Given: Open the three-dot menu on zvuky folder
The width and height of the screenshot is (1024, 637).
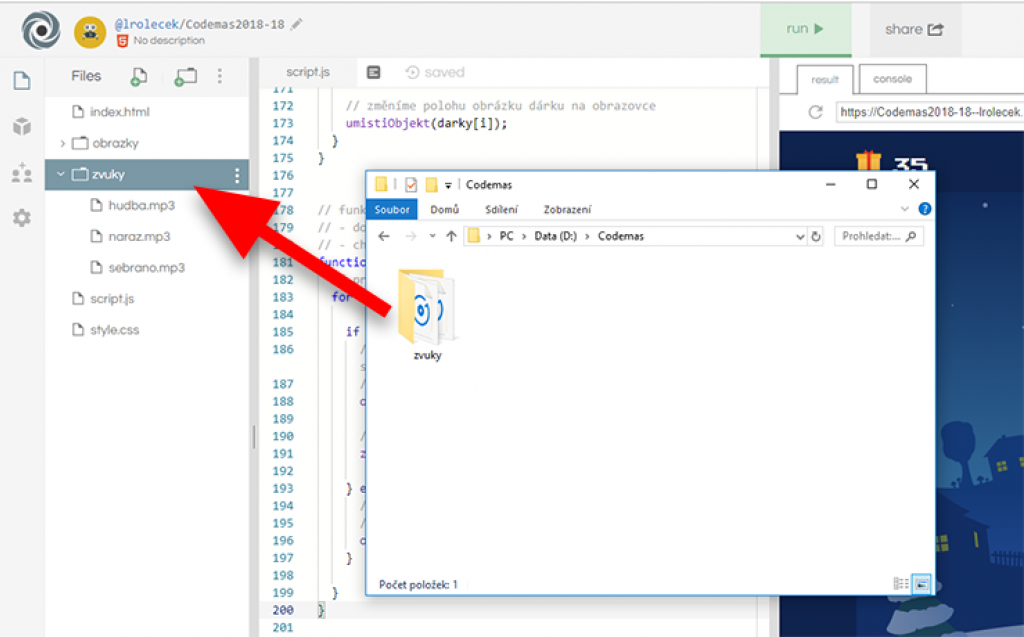Looking at the screenshot, I should pos(236,176).
